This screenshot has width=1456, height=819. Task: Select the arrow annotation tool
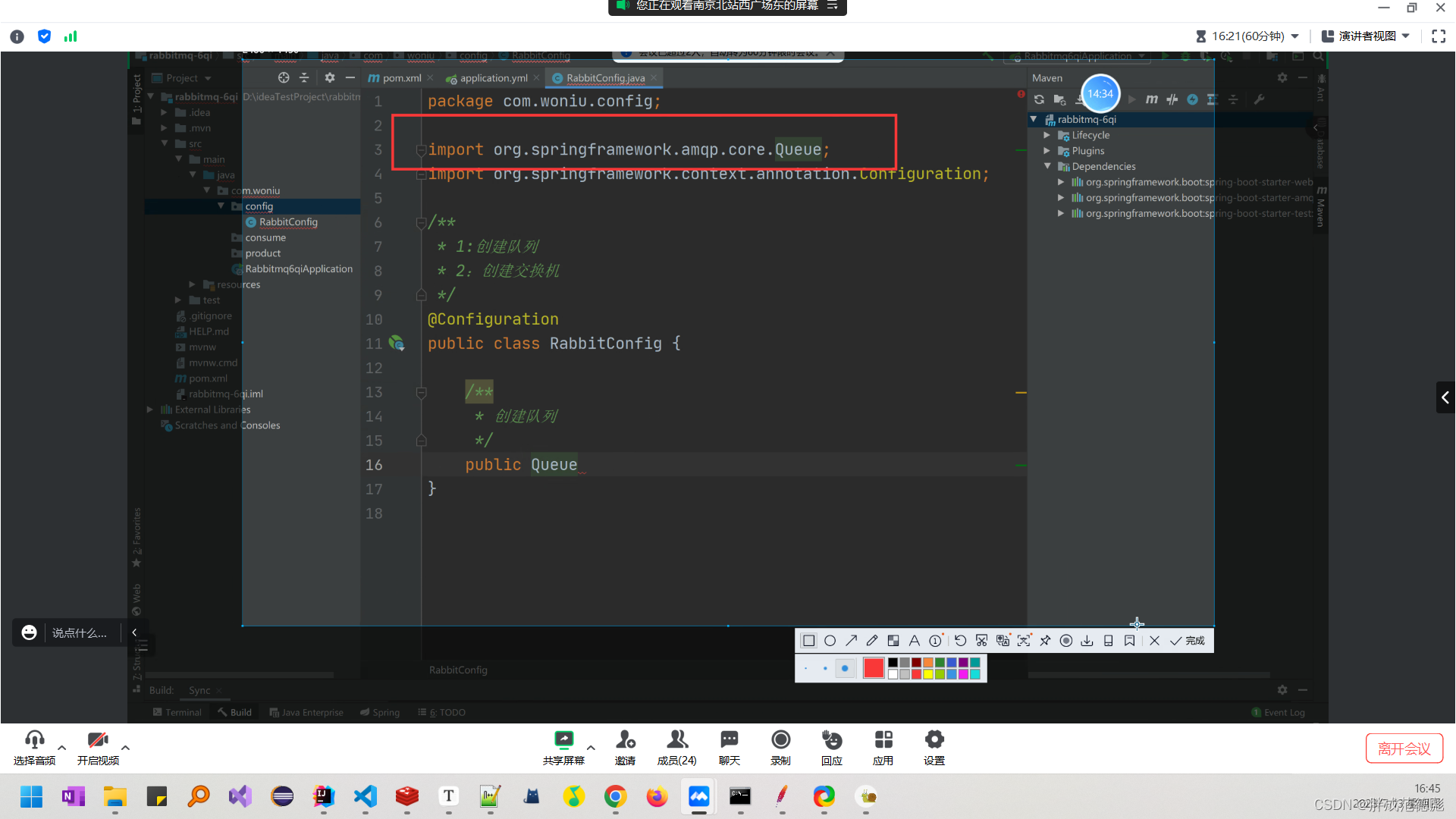point(852,641)
